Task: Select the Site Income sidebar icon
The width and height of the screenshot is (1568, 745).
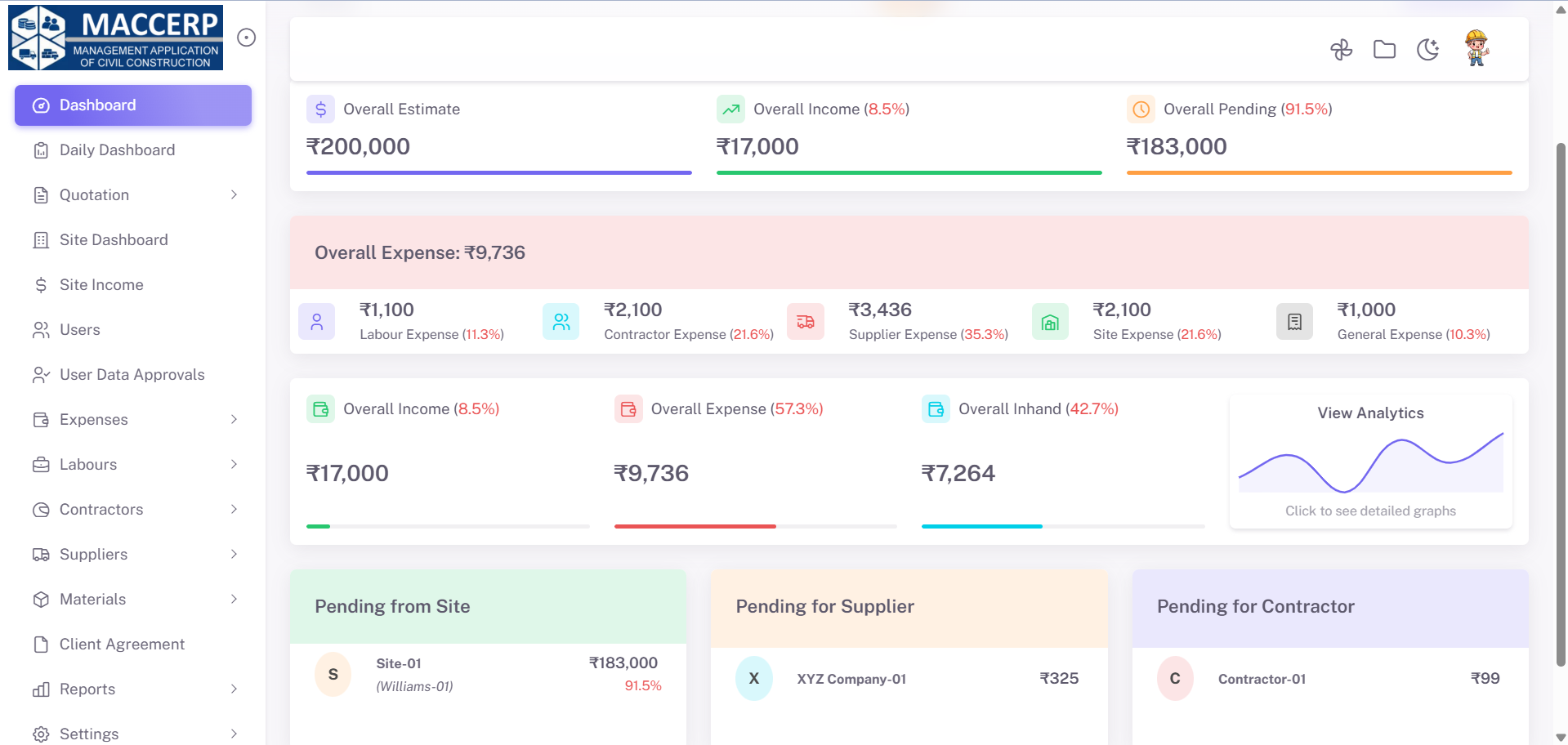Action: click(41, 284)
